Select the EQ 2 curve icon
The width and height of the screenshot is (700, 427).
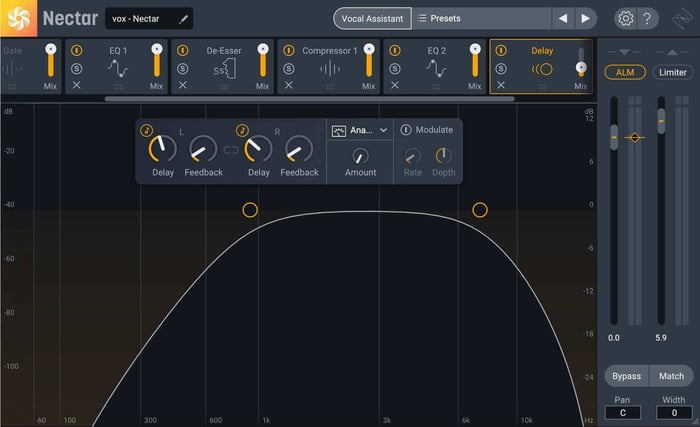[436, 68]
